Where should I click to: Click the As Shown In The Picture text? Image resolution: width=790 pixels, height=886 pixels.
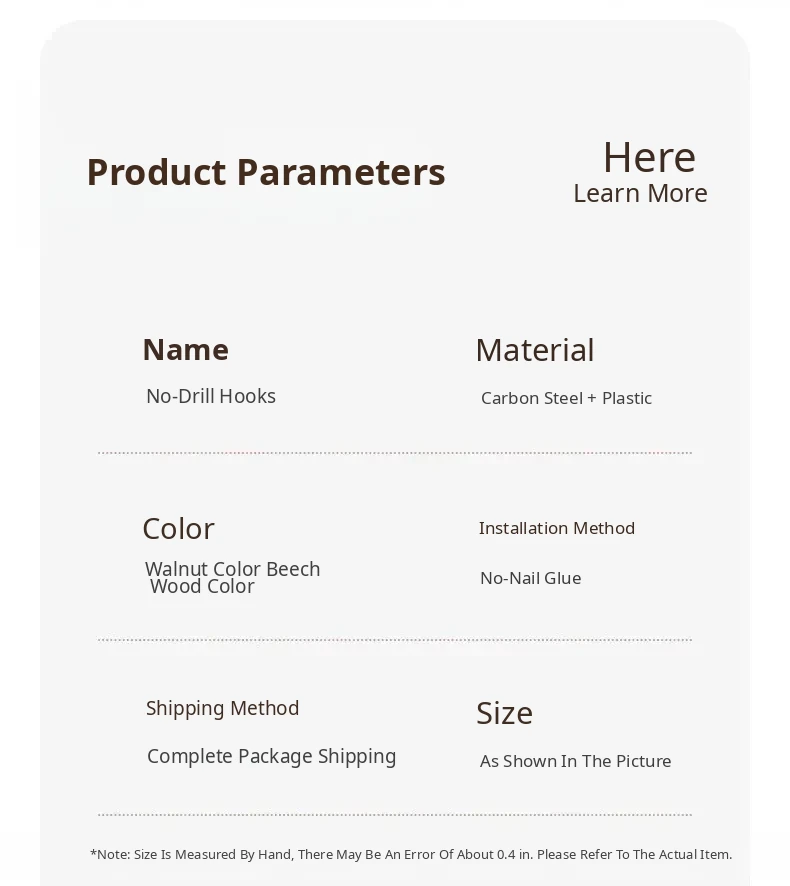(x=575, y=761)
